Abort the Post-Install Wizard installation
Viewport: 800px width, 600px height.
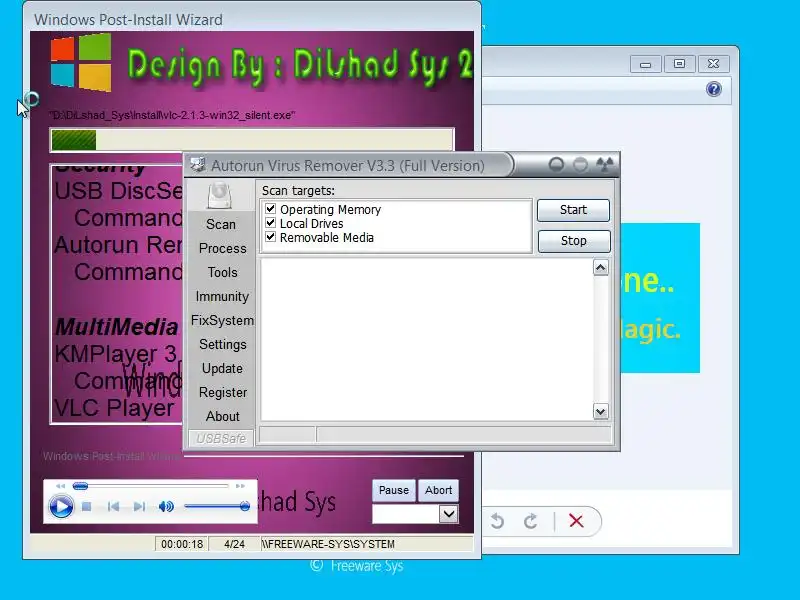(x=438, y=490)
